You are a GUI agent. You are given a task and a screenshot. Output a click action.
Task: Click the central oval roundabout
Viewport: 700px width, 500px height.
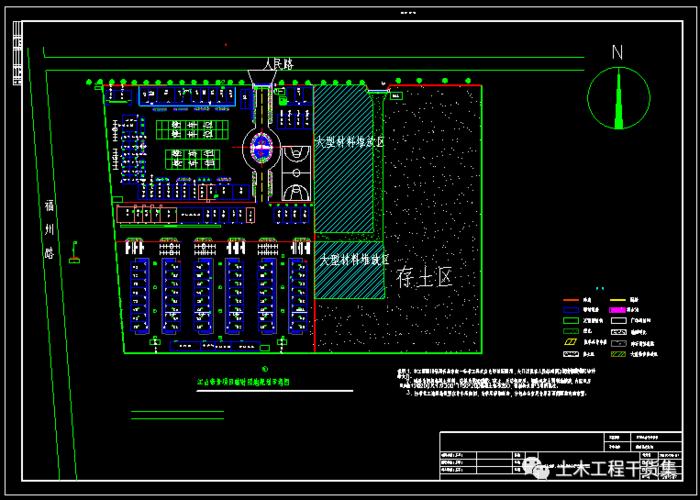tap(263, 149)
